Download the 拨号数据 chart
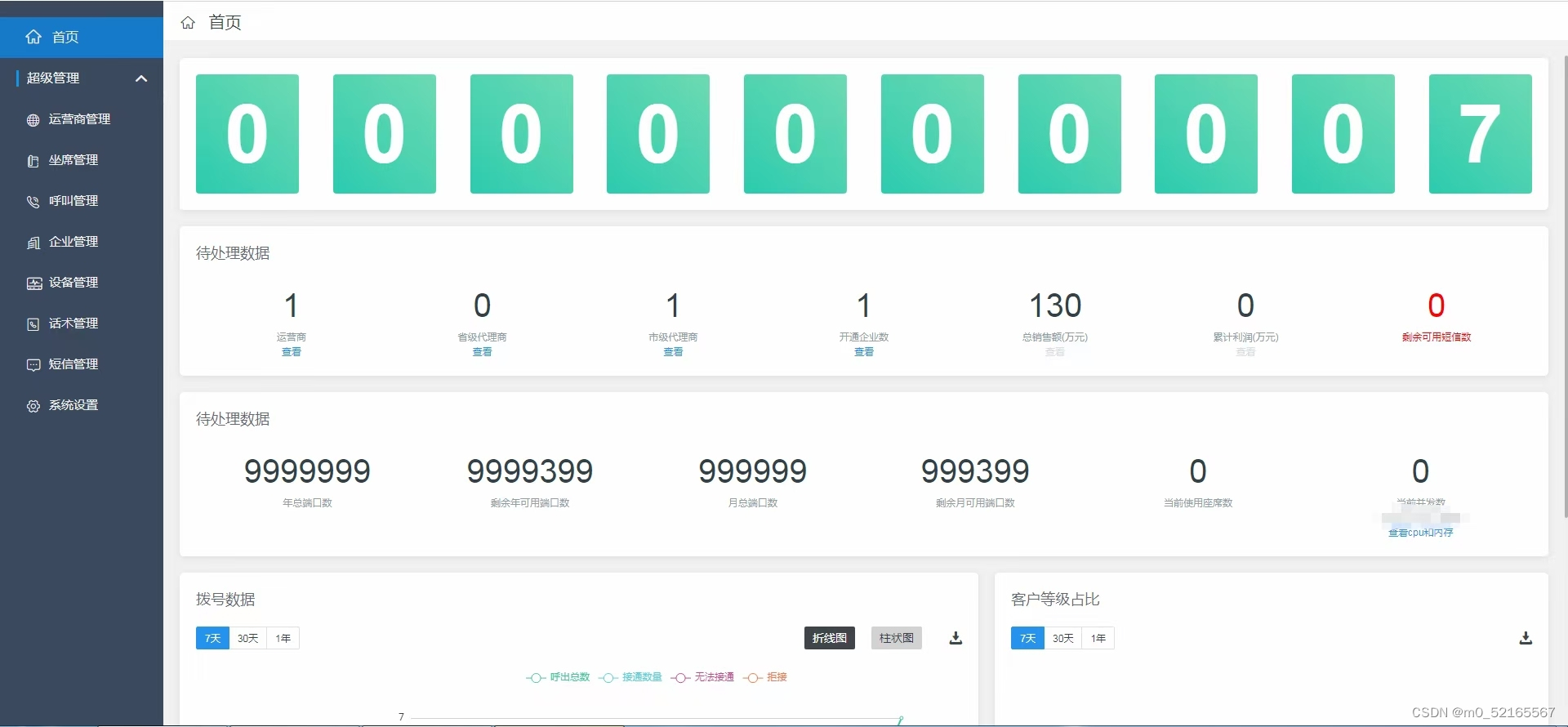The image size is (1568, 727). click(955, 638)
